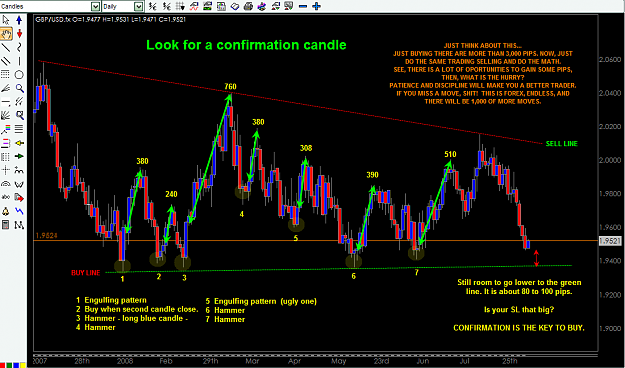Viewport: 625px width, 368px height.
Task: Activate the zoom-to-area magnifier tool
Action: click(x=19, y=116)
